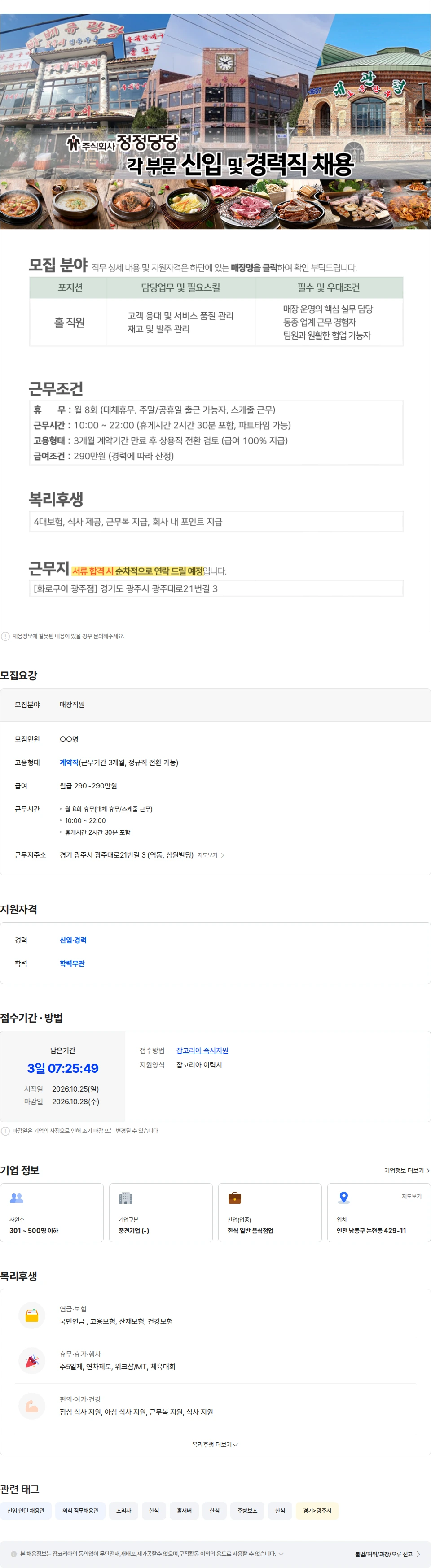Click the 점심 식사 지원, 아침 식사 지원 benefits text
Viewport: 431px width, 1568px height.
pyautogui.click(x=136, y=1411)
